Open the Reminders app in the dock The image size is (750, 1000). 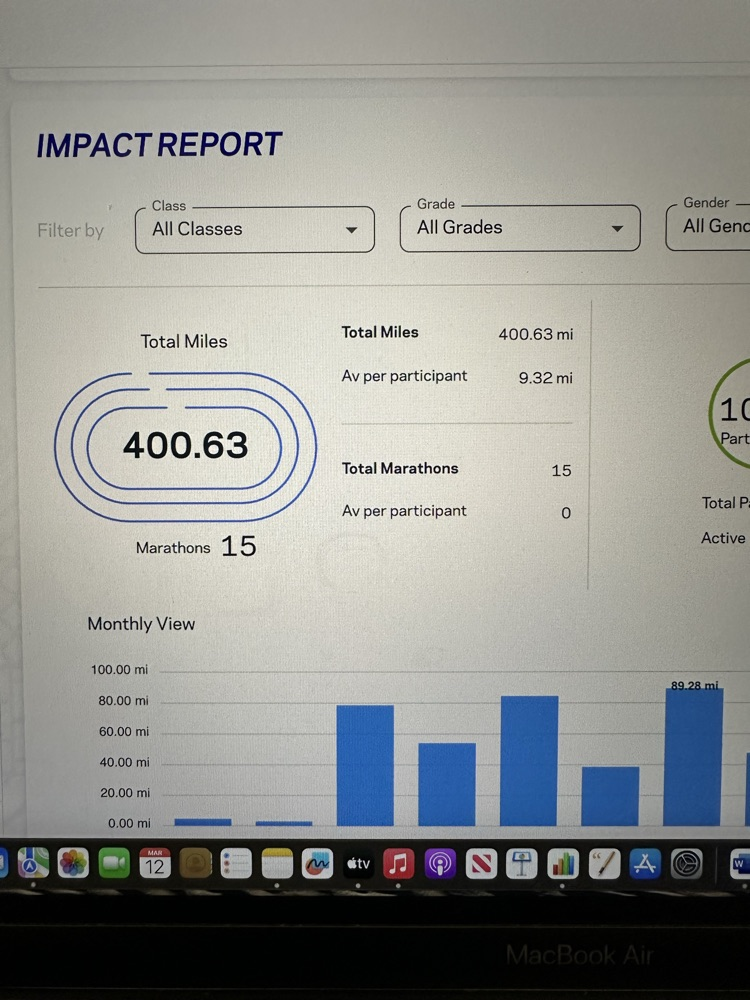236,863
